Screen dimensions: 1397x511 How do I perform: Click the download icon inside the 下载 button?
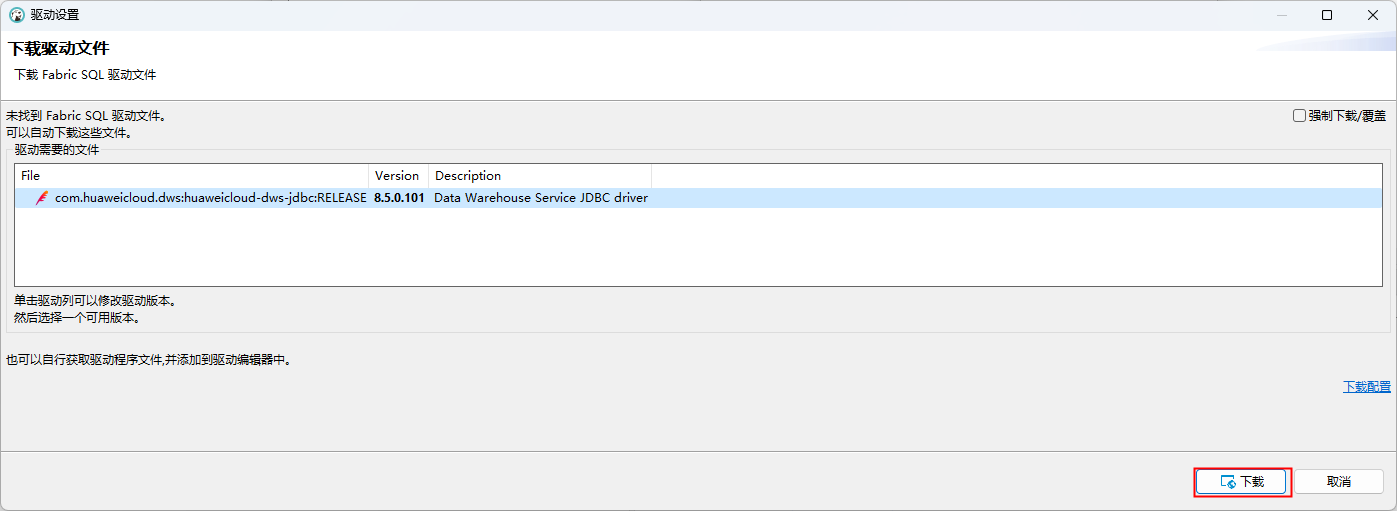click(1229, 482)
